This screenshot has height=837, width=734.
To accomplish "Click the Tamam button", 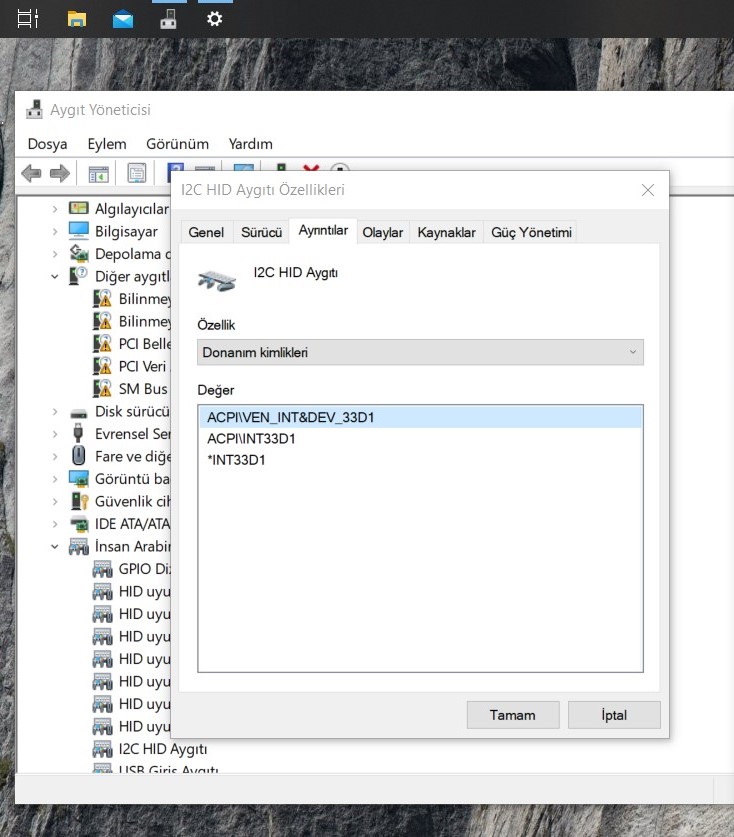I will [x=512, y=715].
